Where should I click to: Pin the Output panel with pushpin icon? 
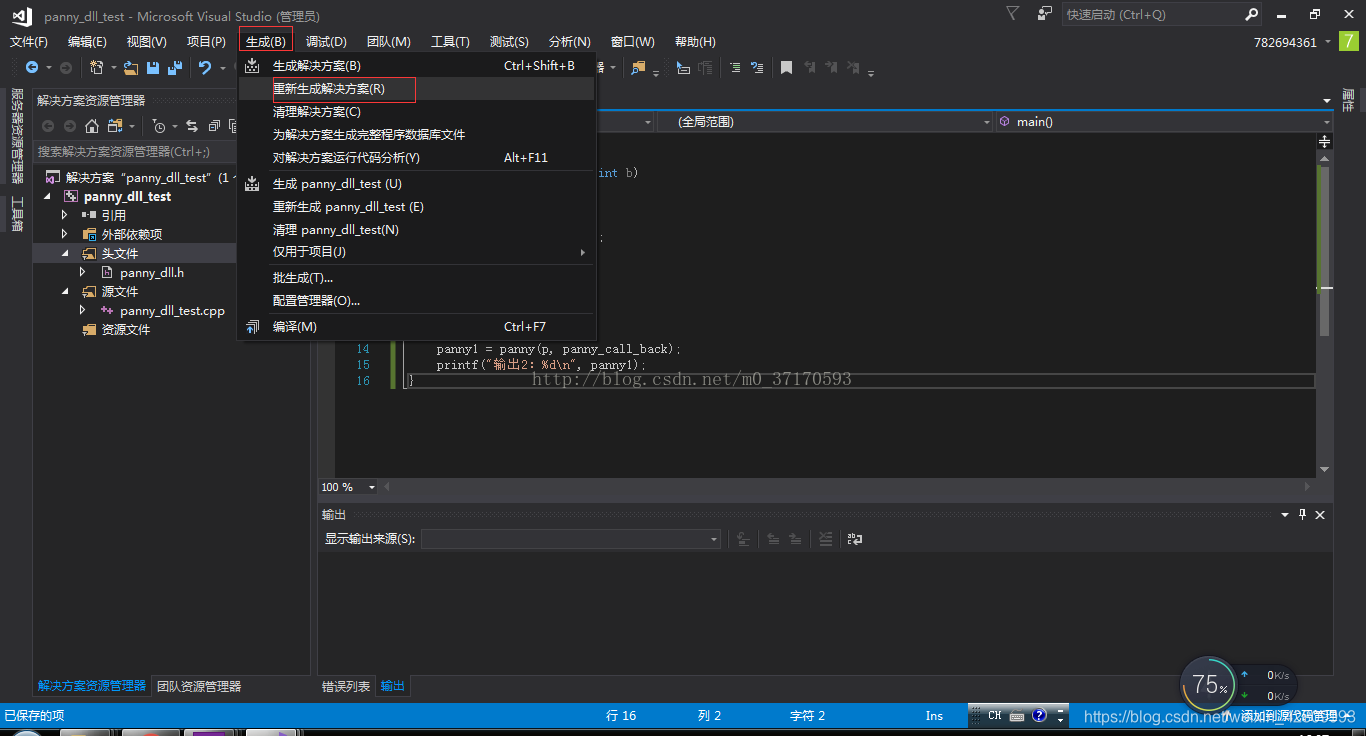tap(1302, 514)
